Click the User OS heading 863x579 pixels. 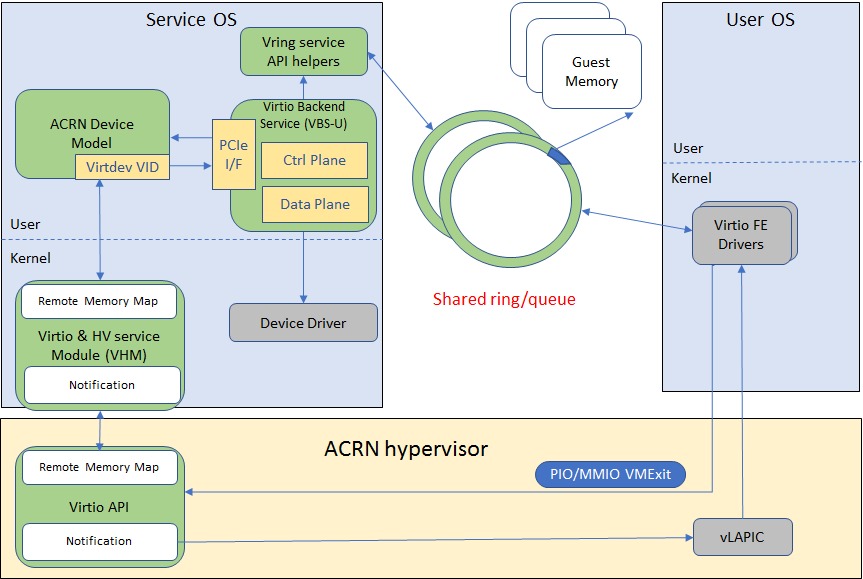coord(760,19)
